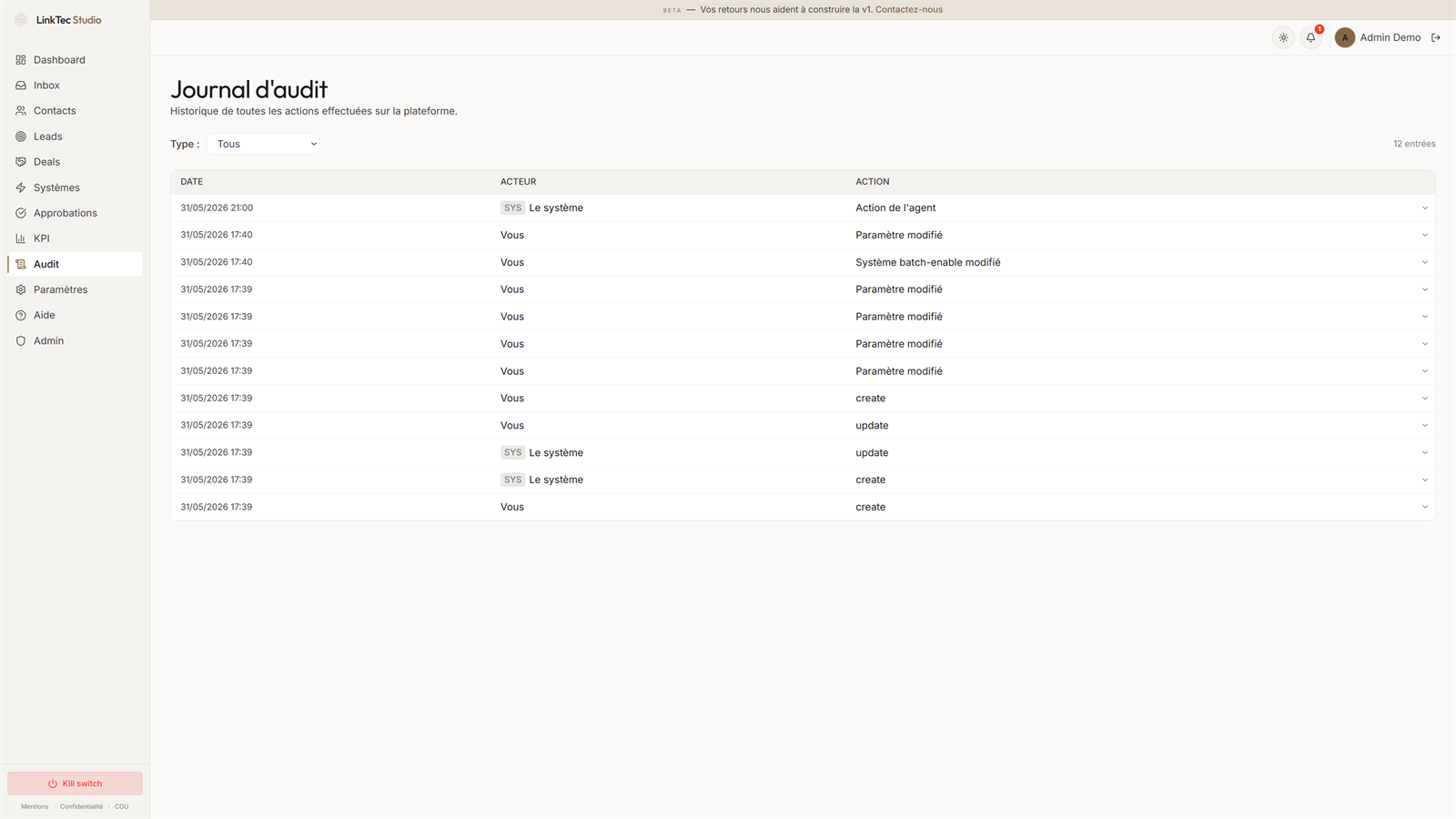Click the Admin shield icon

(21, 340)
